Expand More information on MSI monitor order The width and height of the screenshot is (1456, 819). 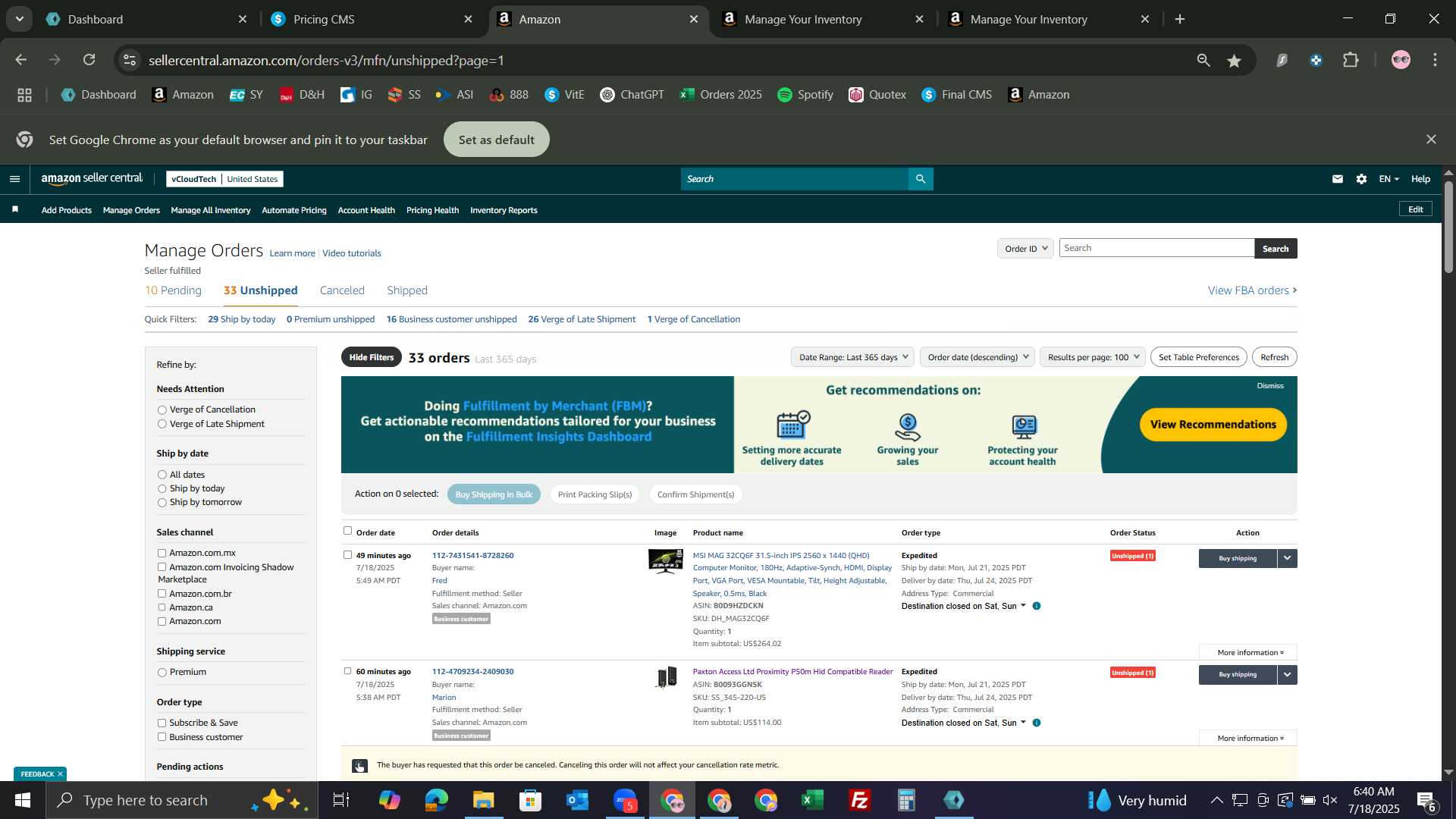pyautogui.click(x=1248, y=653)
